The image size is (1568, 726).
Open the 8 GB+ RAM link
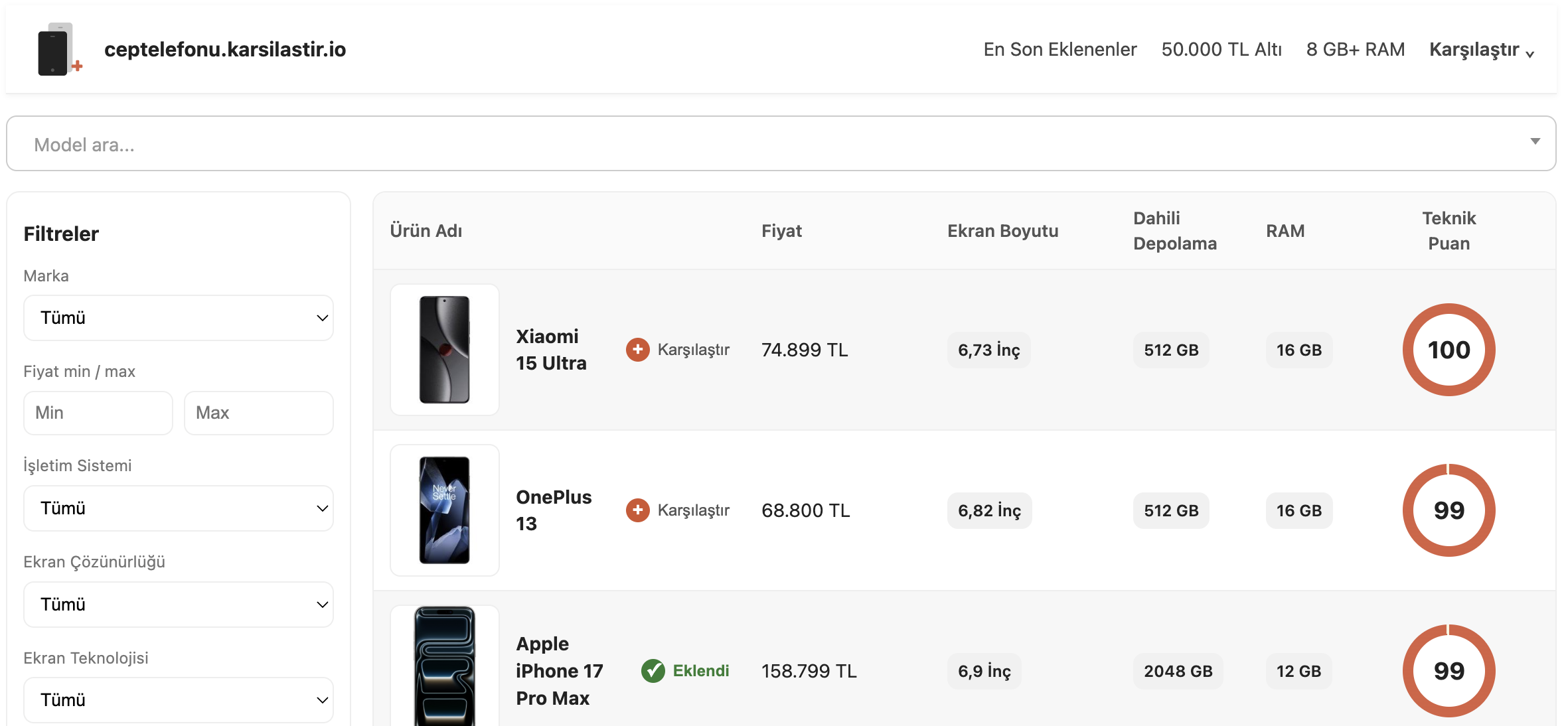tap(1355, 50)
